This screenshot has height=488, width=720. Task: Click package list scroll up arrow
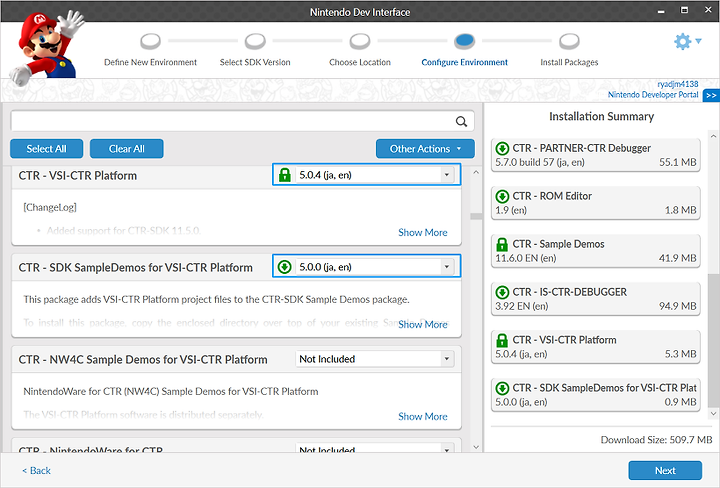tap(476, 173)
